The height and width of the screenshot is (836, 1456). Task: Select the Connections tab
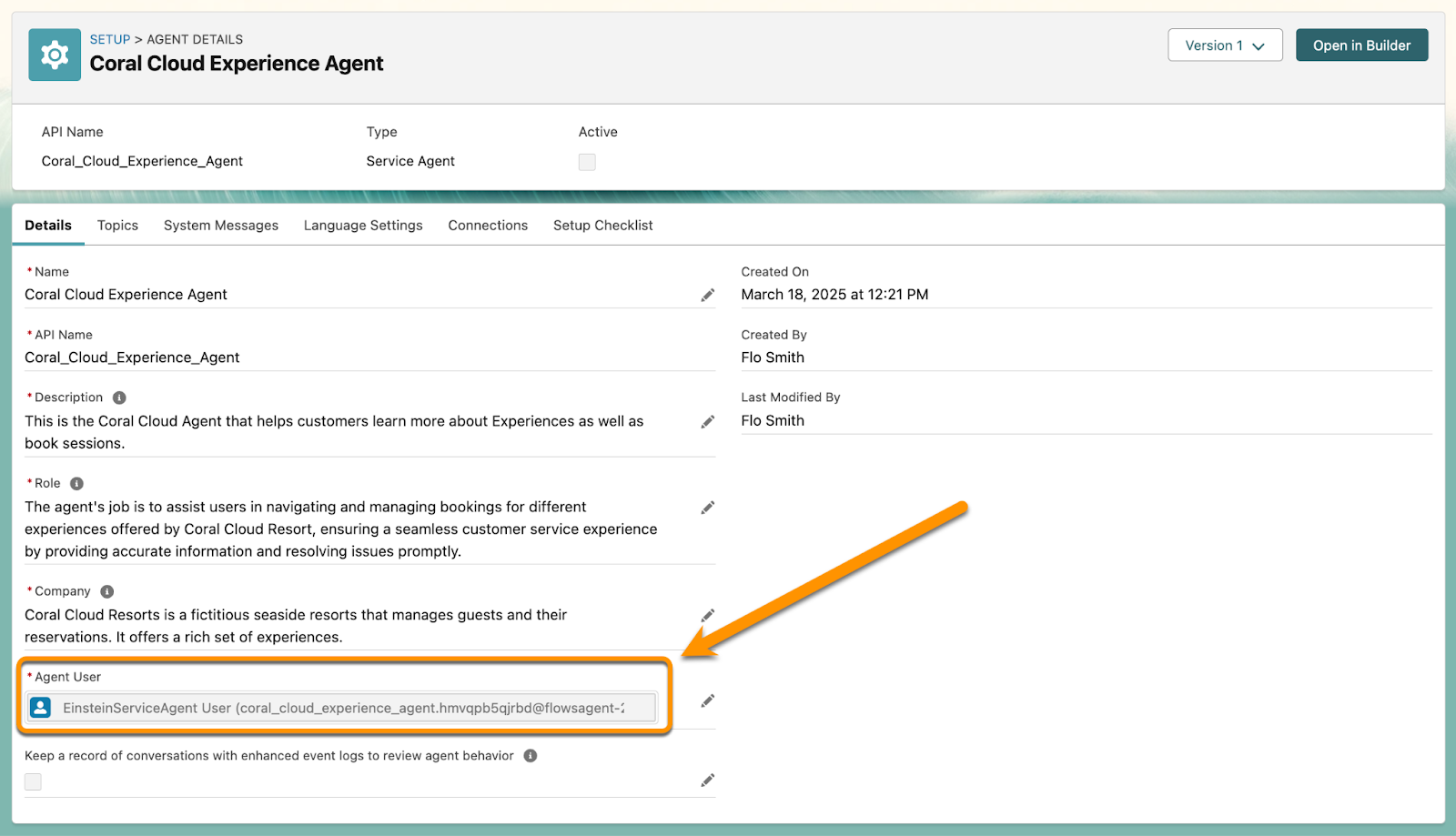pos(488,225)
